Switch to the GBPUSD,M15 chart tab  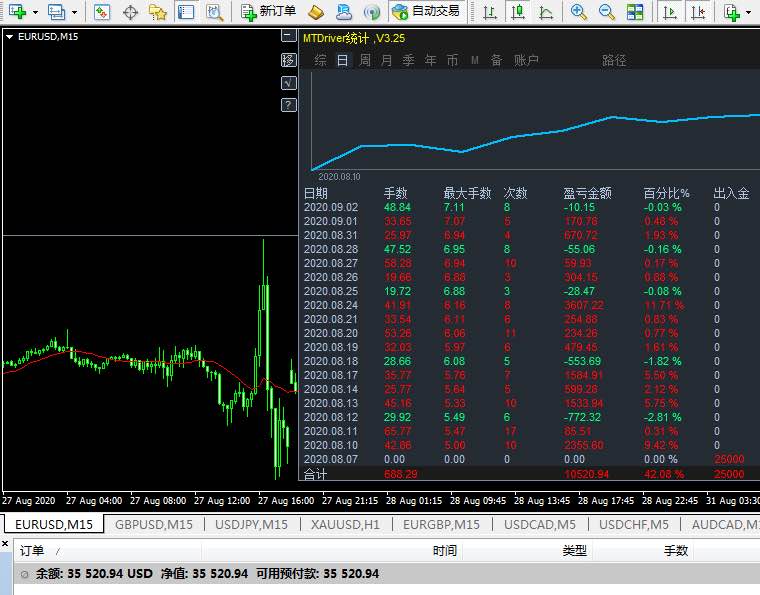(154, 525)
